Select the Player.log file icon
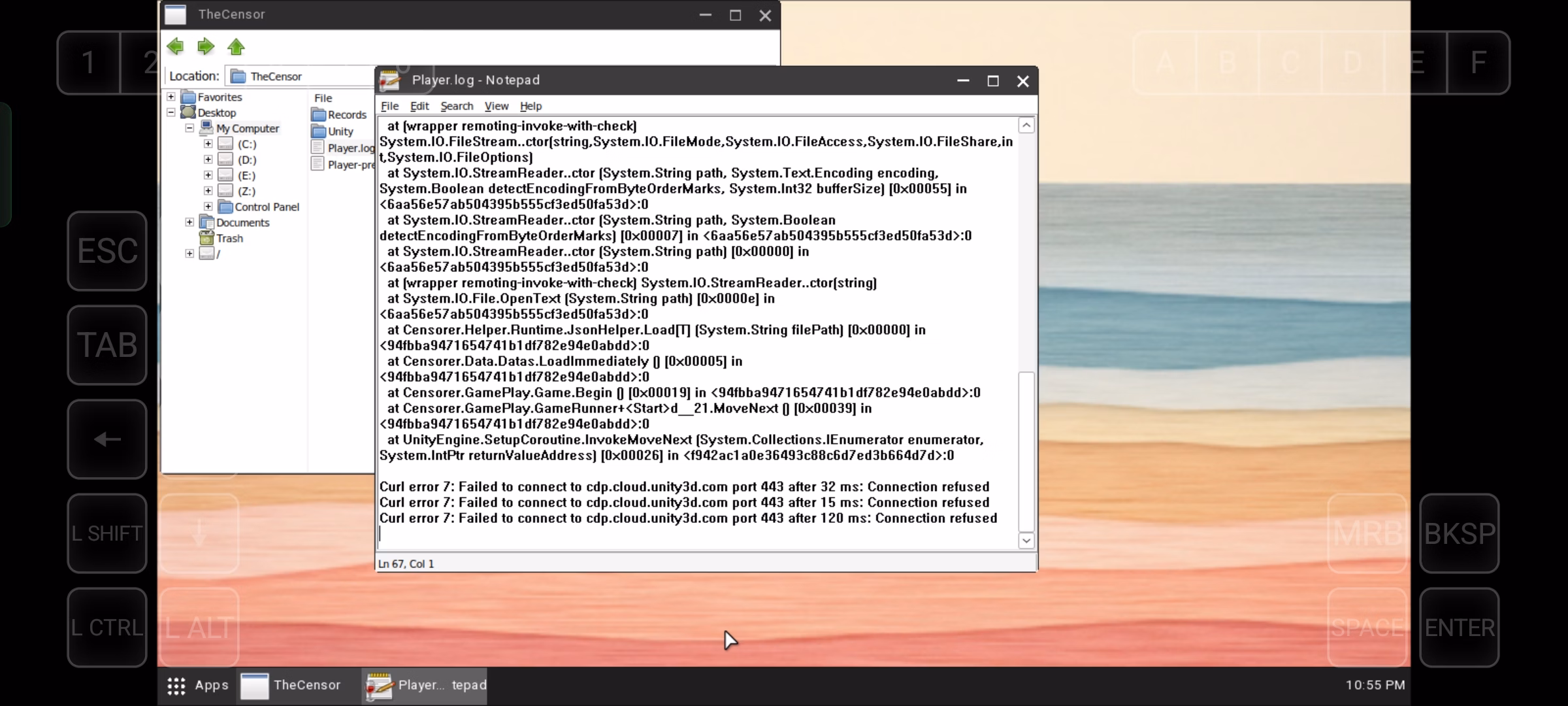 point(318,148)
